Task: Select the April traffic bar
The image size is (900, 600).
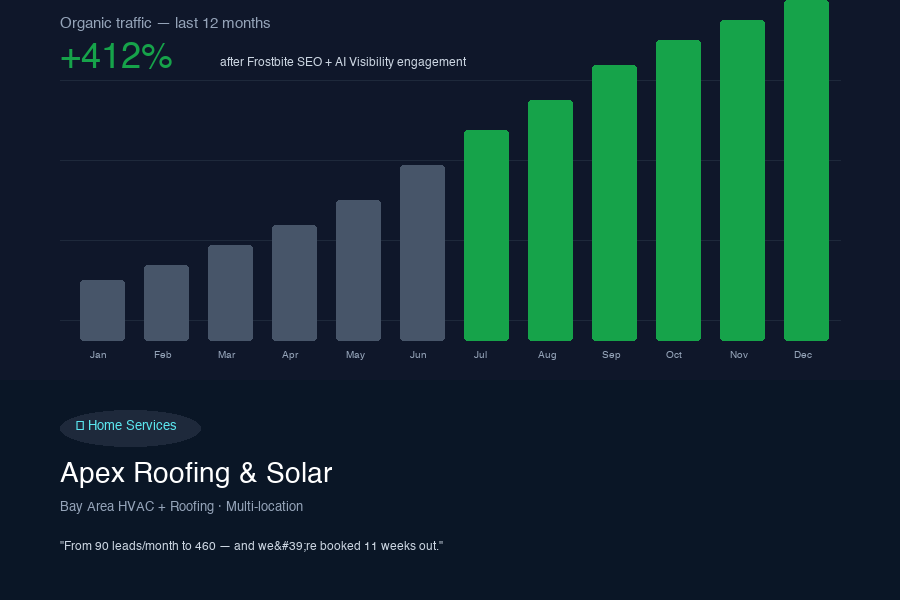Action: 294,283
